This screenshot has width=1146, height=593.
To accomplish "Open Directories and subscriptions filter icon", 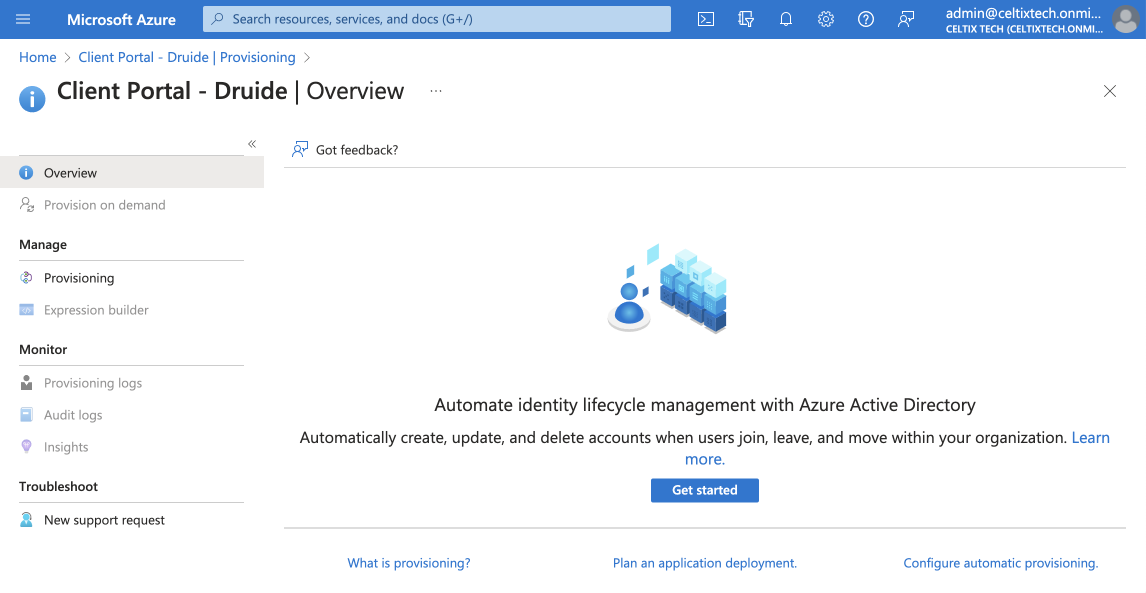I will (x=745, y=19).
